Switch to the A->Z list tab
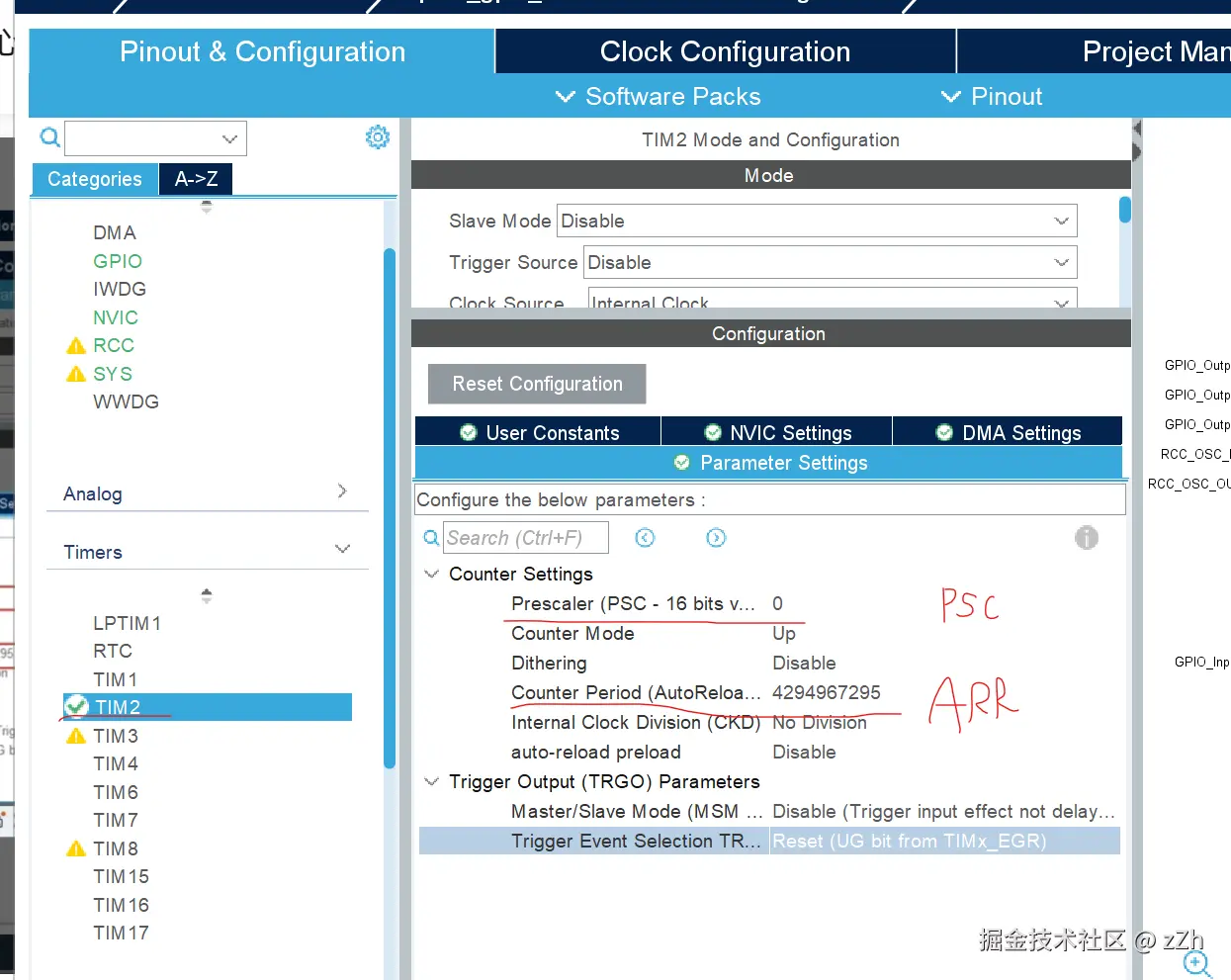 coord(196,179)
